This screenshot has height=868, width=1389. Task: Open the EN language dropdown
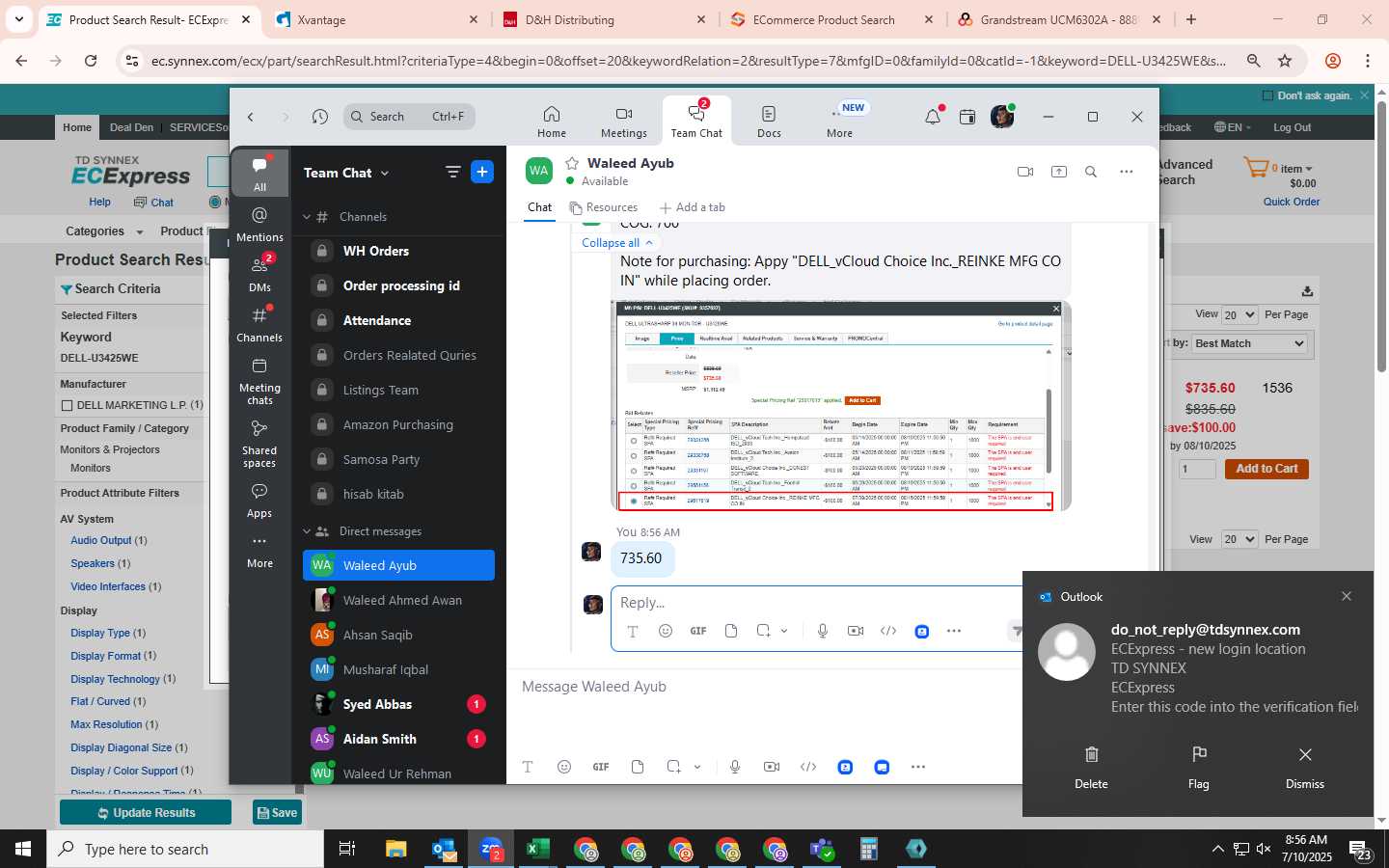[1232, 127]
